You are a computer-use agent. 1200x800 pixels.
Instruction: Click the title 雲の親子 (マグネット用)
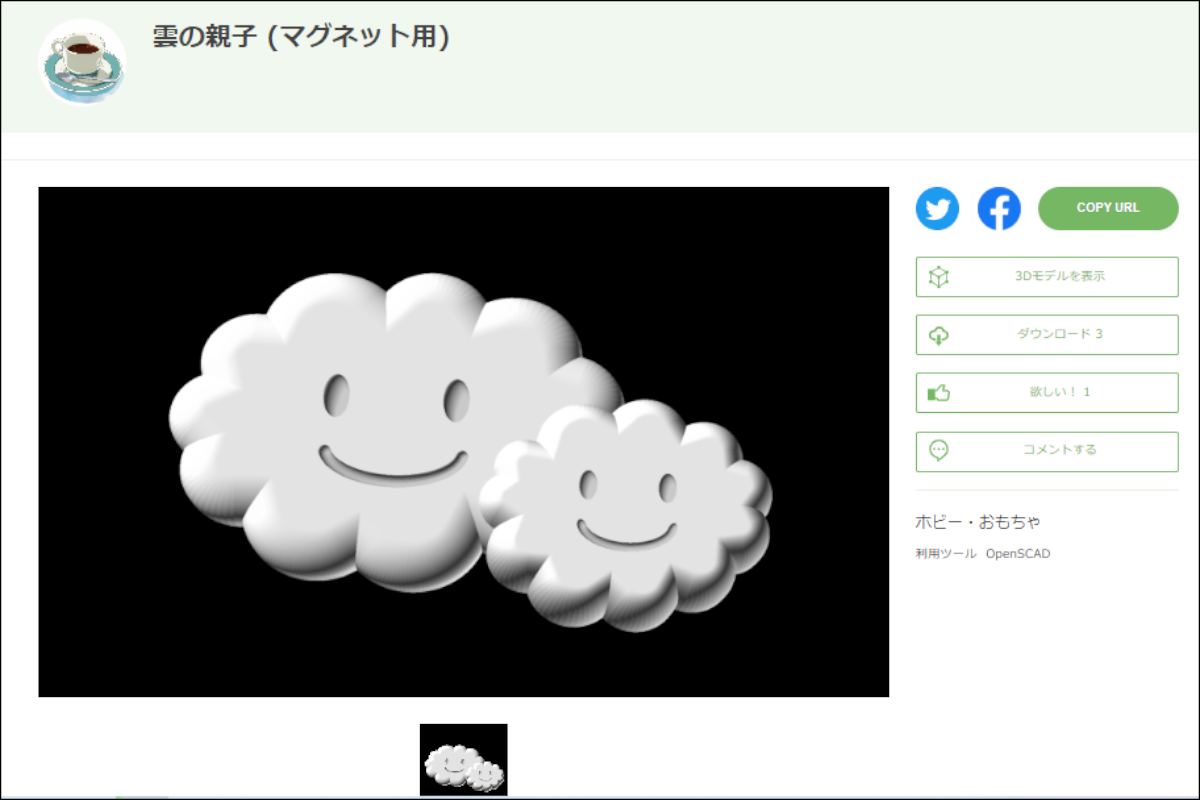click(x=300, y=37)
